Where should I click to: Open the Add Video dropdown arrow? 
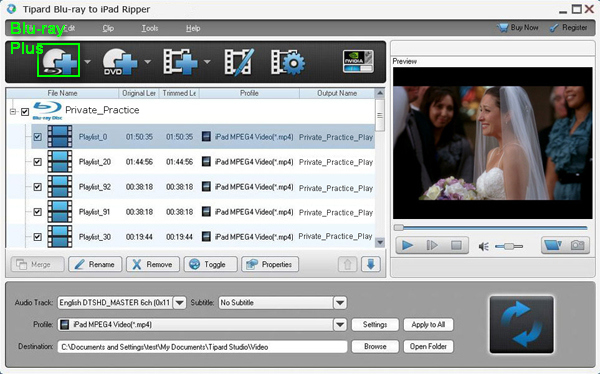(207, 61)
